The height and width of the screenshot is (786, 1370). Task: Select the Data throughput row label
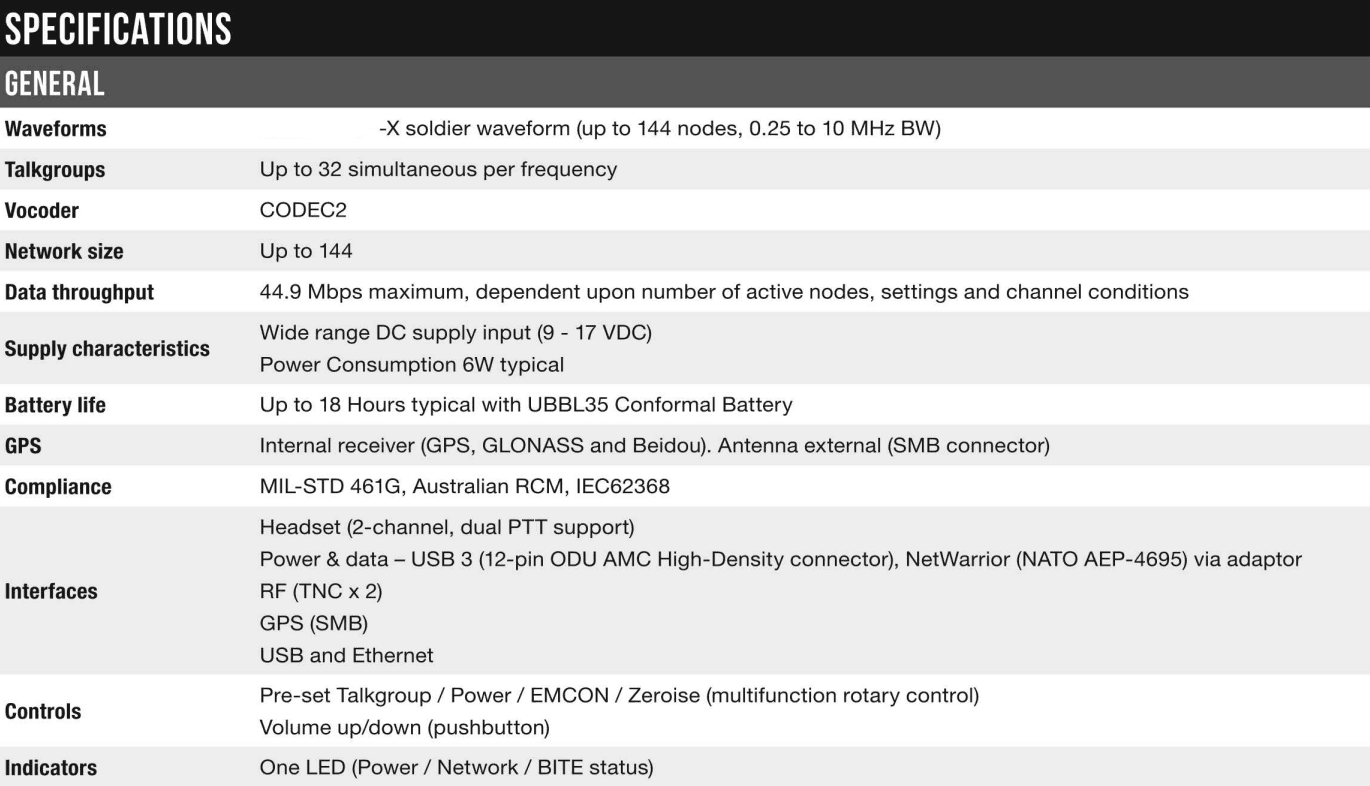[79, 293]
